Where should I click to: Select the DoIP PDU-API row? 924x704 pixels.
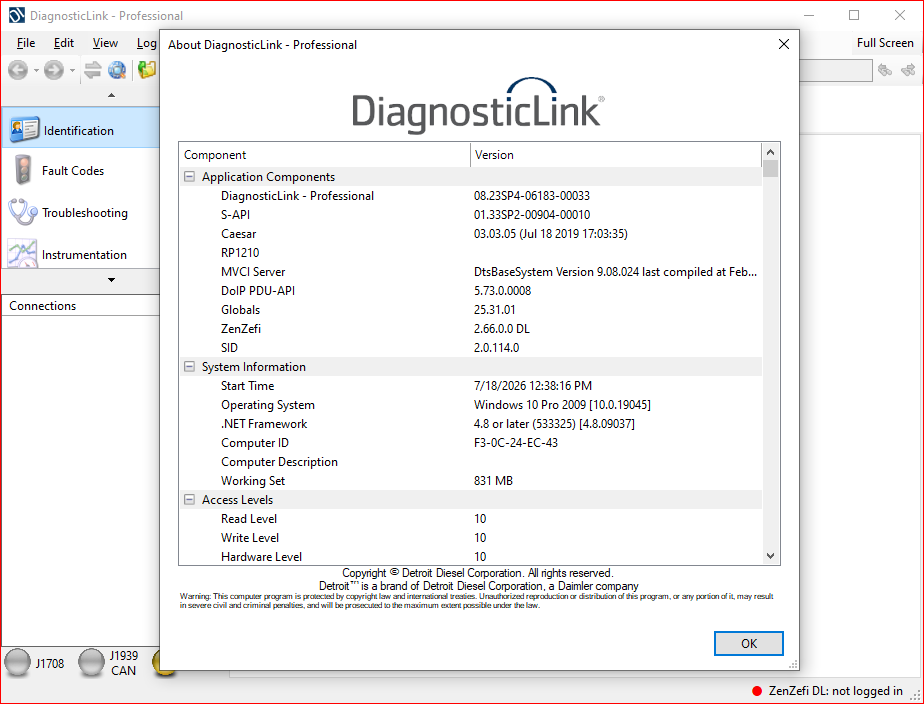coord(470,290)
